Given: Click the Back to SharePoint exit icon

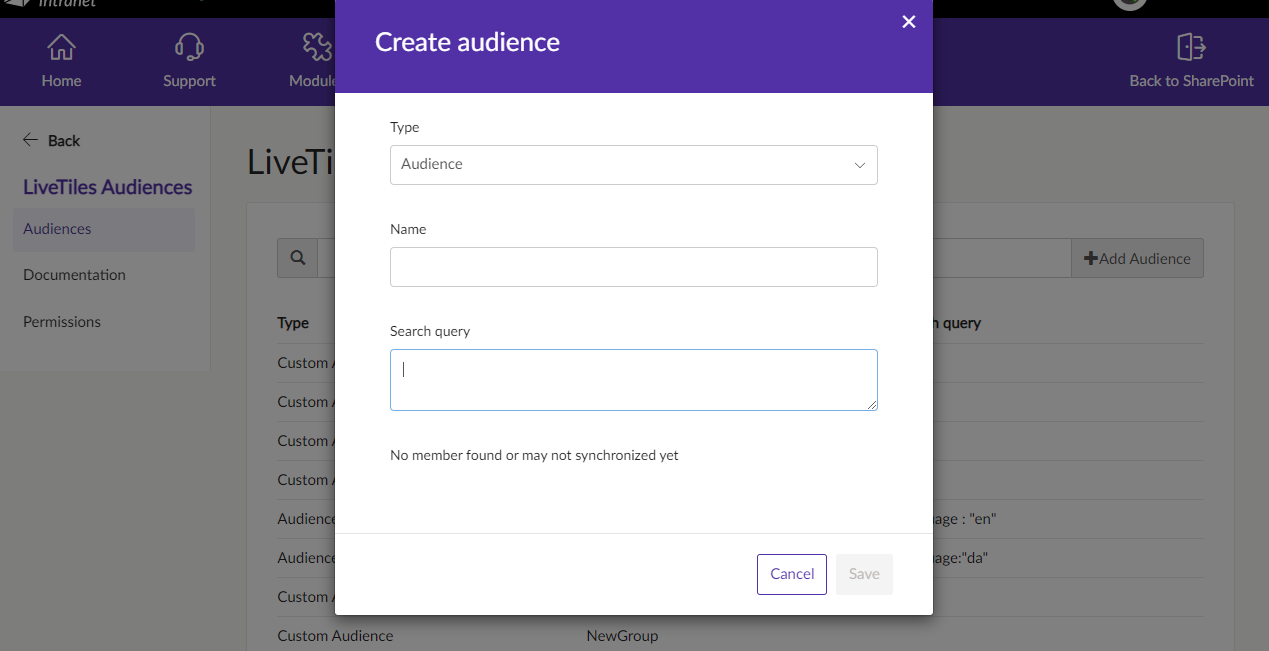Looking at the screenshot, I should click(1191, 47).
